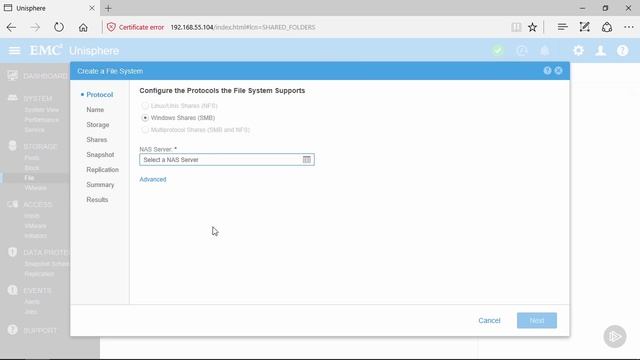This screenshot has width=640, height=360.
Task: Open the Unisphere help question mark icon
Action: [622, 51]
